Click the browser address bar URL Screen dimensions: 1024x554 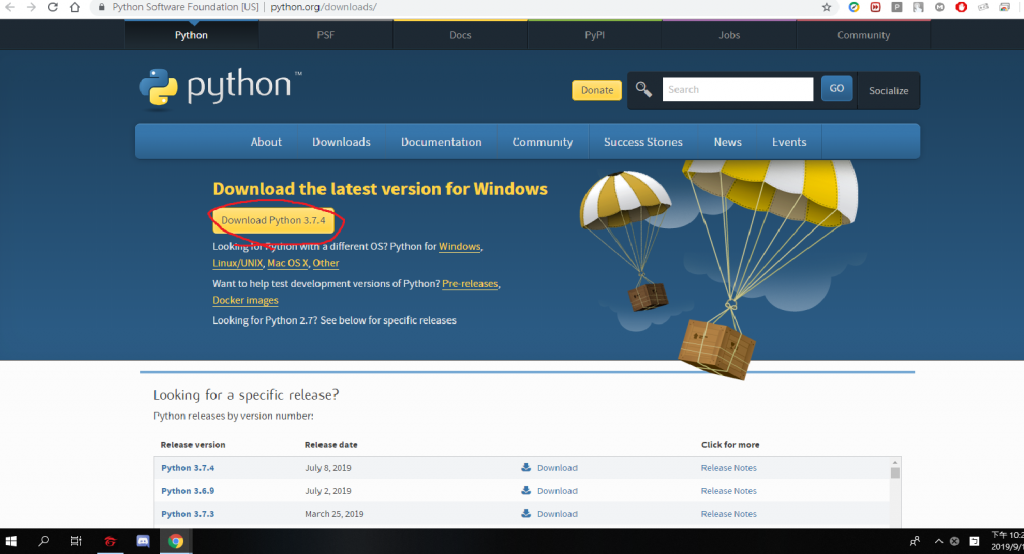(323, 7)
